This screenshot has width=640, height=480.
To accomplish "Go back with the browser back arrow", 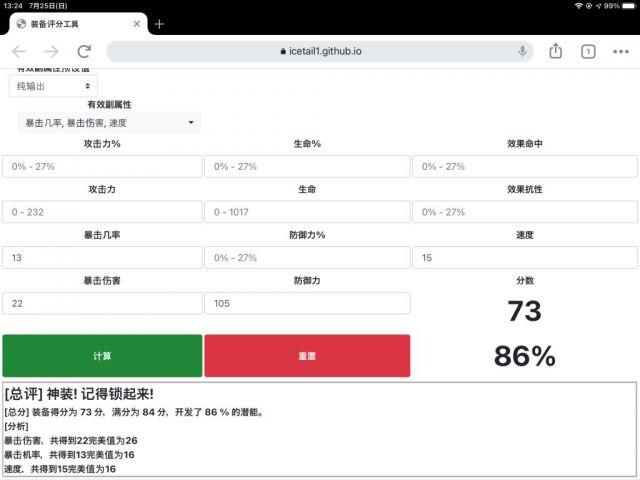I will (x=19, y=51).
